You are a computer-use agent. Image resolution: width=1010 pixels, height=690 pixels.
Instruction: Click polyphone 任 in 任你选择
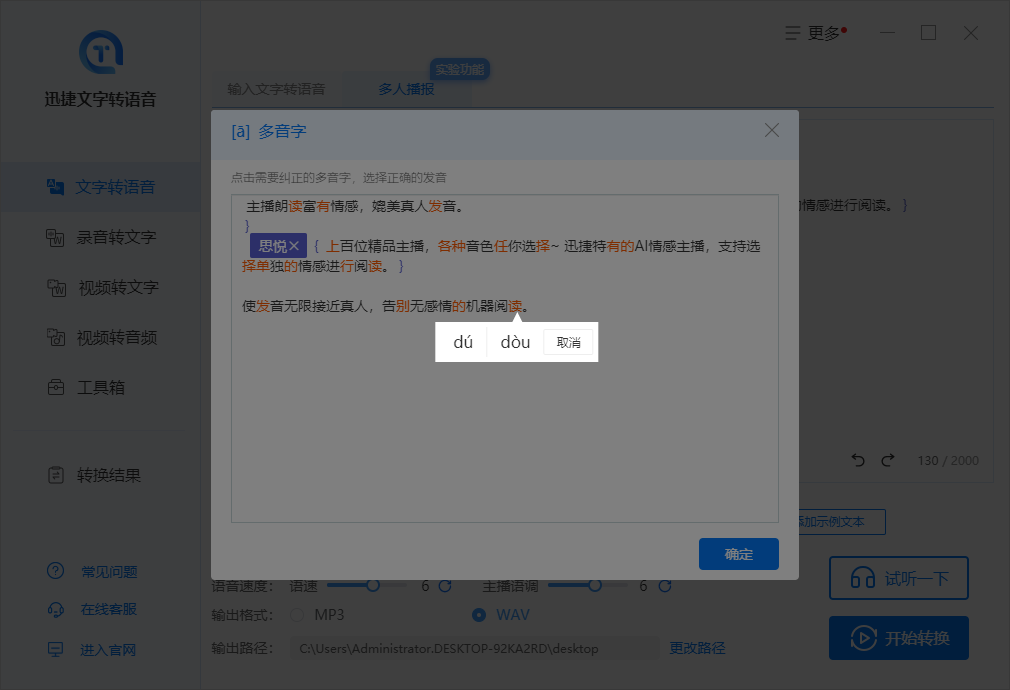[x=500, y=246]
